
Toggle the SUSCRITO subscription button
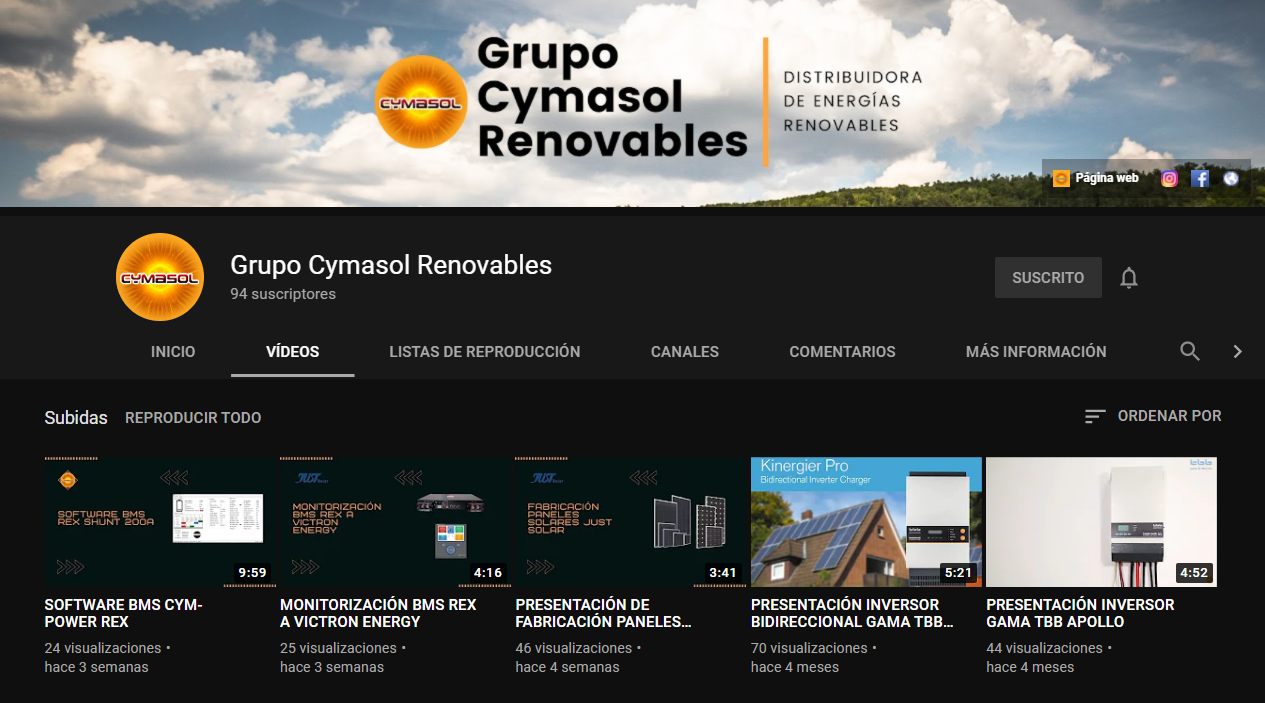[1047, 278]
